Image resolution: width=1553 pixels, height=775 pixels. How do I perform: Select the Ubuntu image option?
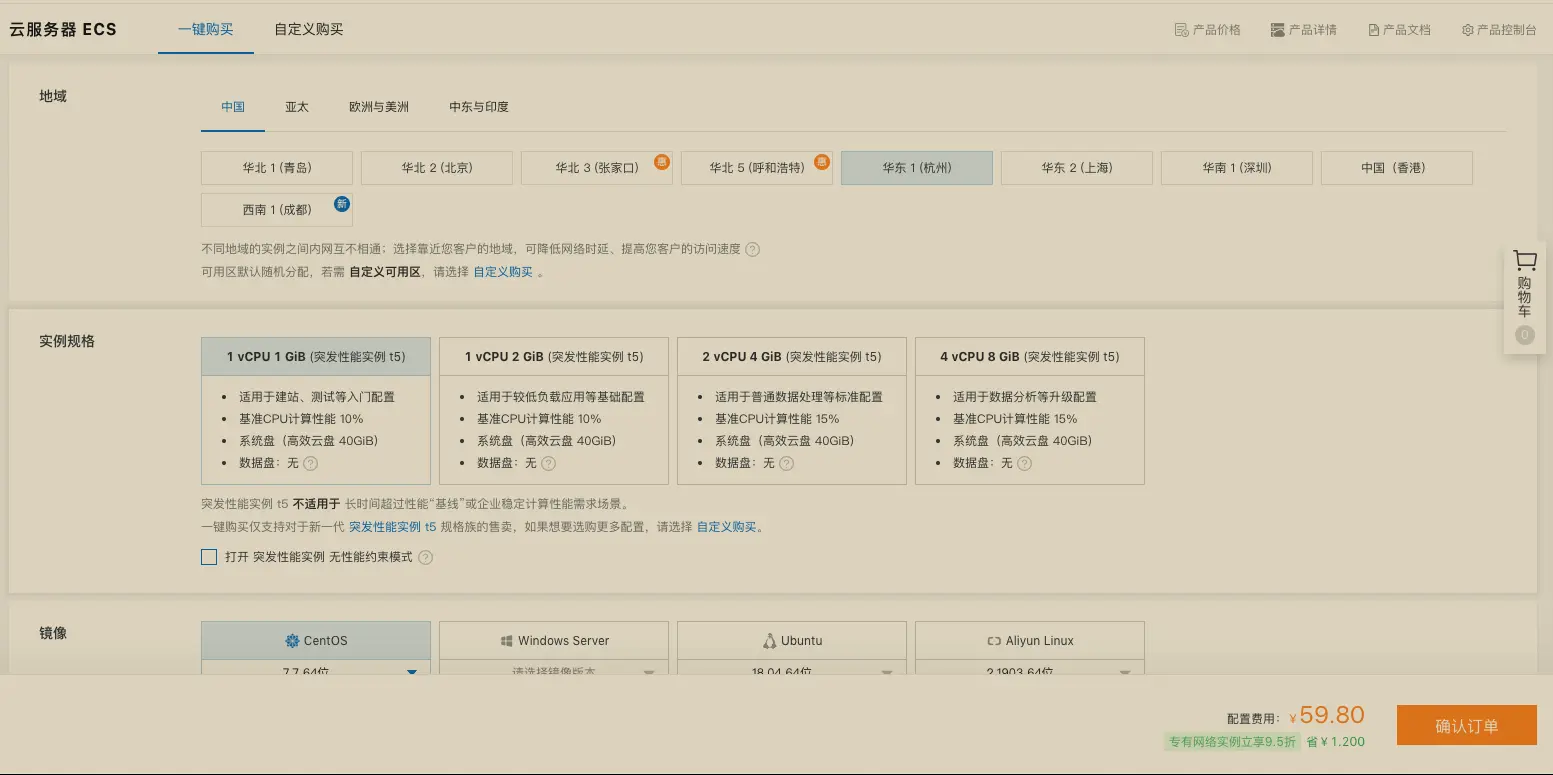pyautogui.click(x=792, y=641)
